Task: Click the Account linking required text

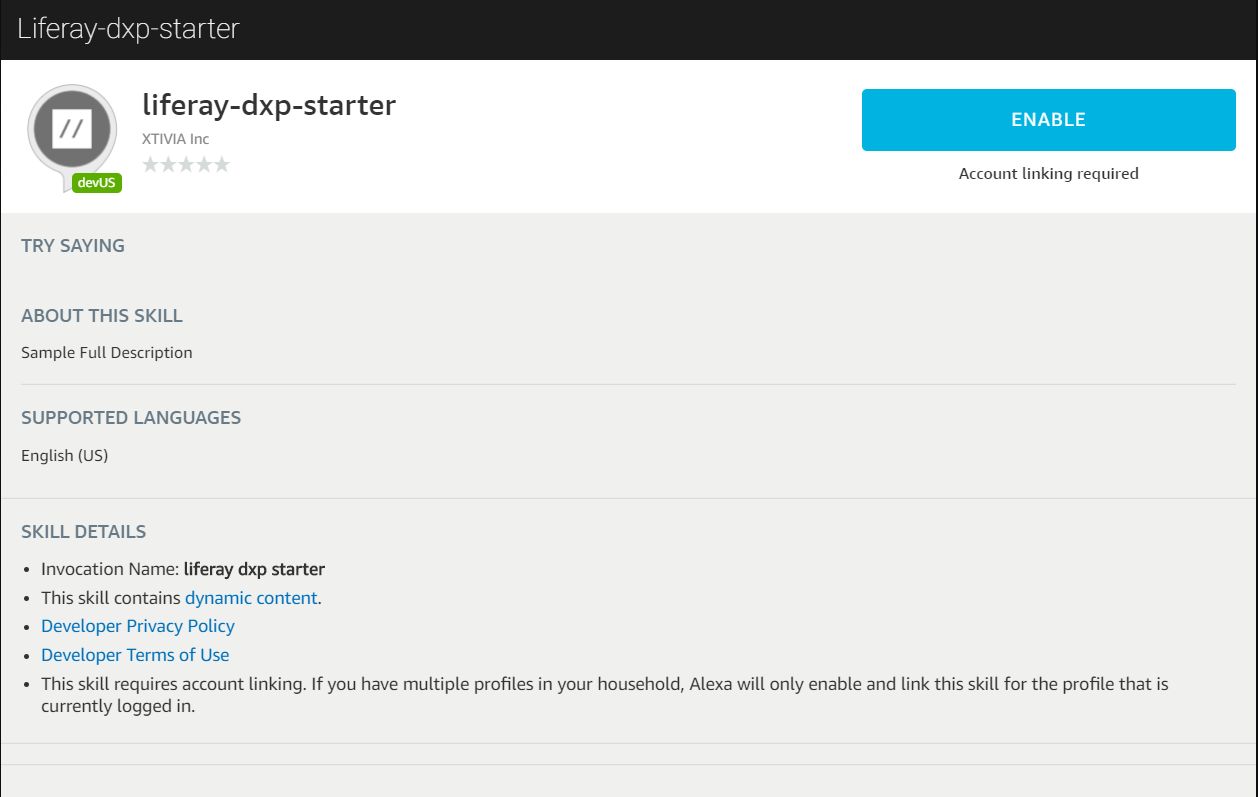Action: point(1048,173)
